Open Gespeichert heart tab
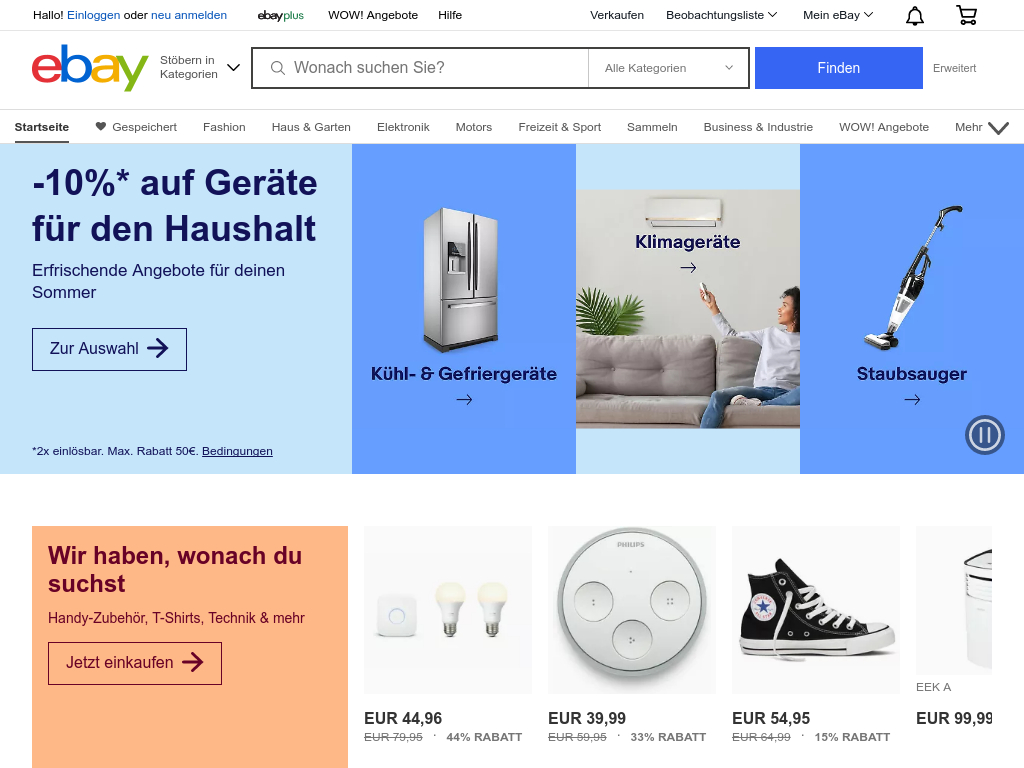This screenshot has width=1024, height=768. 136,127
